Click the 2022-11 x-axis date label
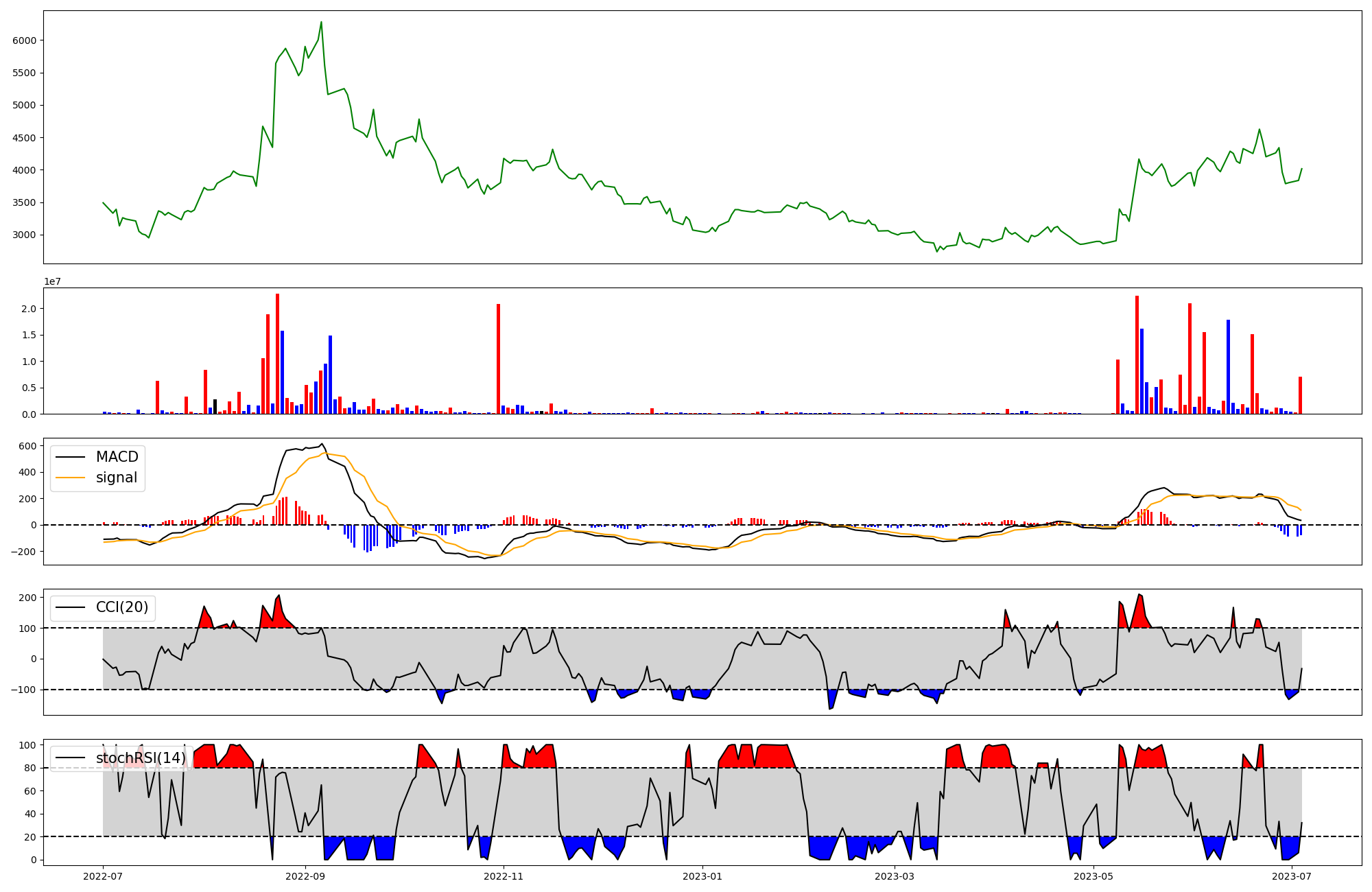This screenshot has height=892, width=1372. 504,876
